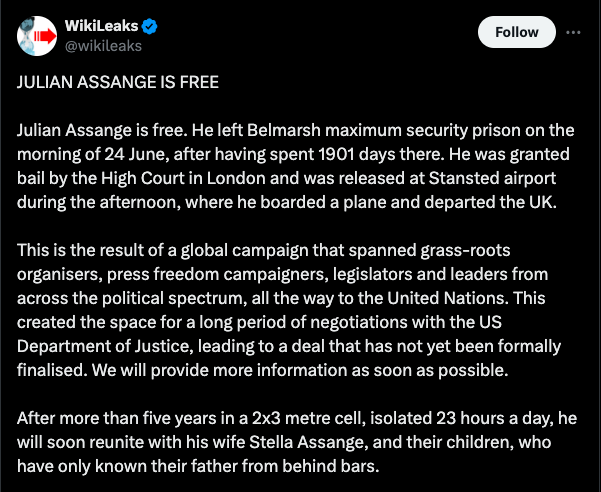601x492 pixels.
Task: Click the headline JULIAN ASSANGE IS FREE
Action: pos(118,82)
